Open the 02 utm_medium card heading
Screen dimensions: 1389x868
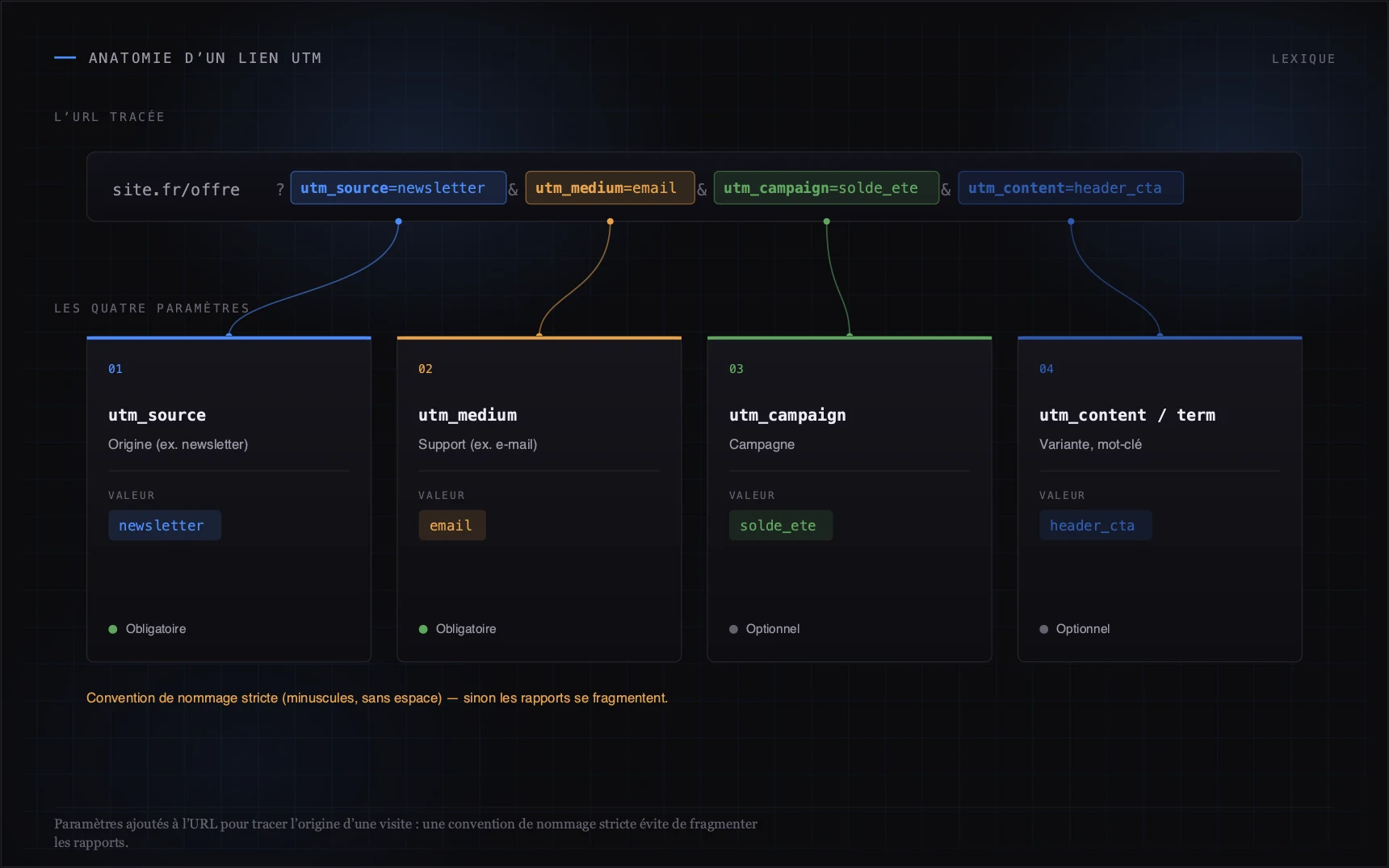[468, 415]
